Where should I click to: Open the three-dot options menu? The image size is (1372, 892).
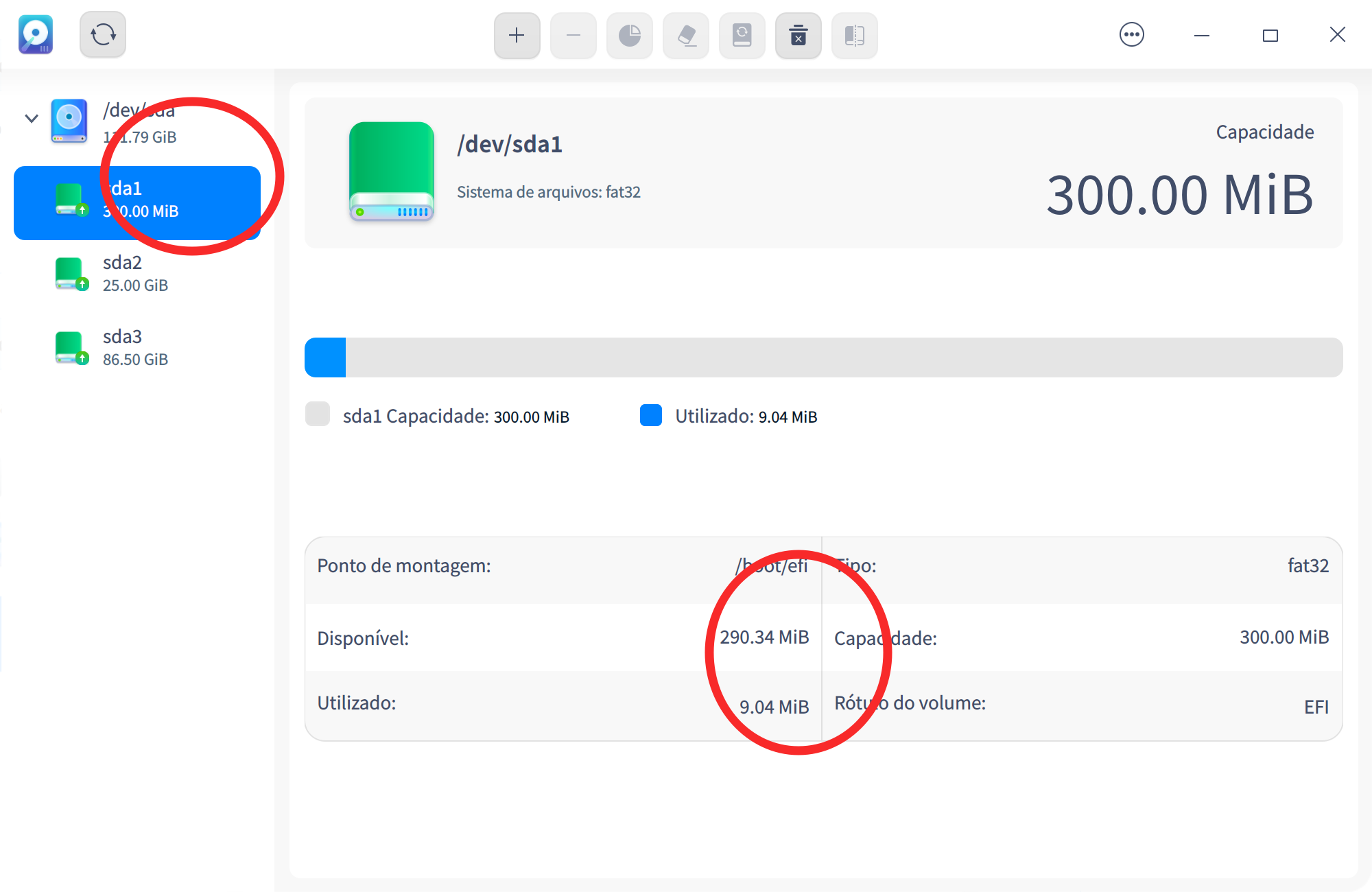tap(1132, 34)
